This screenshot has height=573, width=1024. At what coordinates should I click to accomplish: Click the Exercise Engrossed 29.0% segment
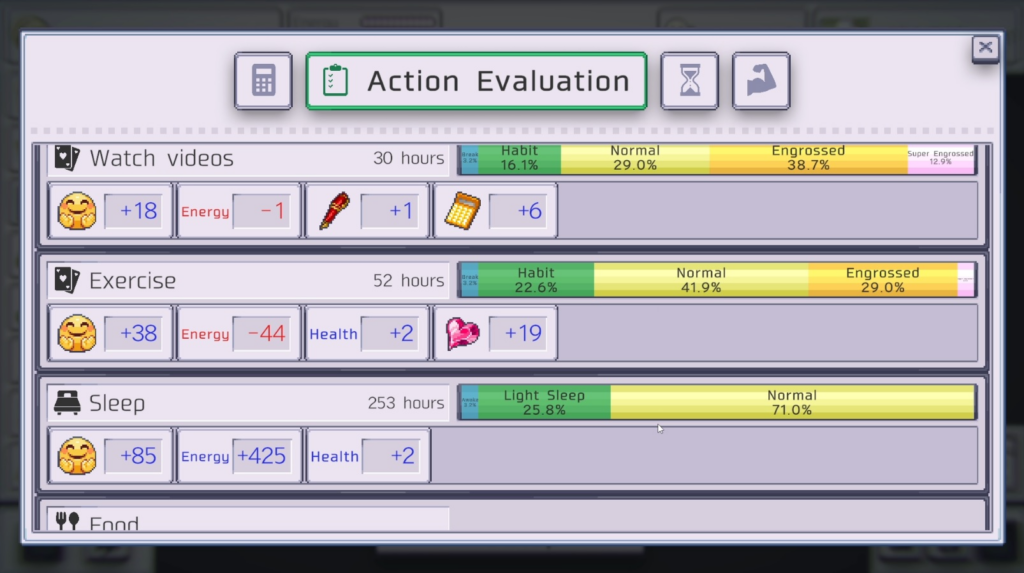[x=883, y=280]
